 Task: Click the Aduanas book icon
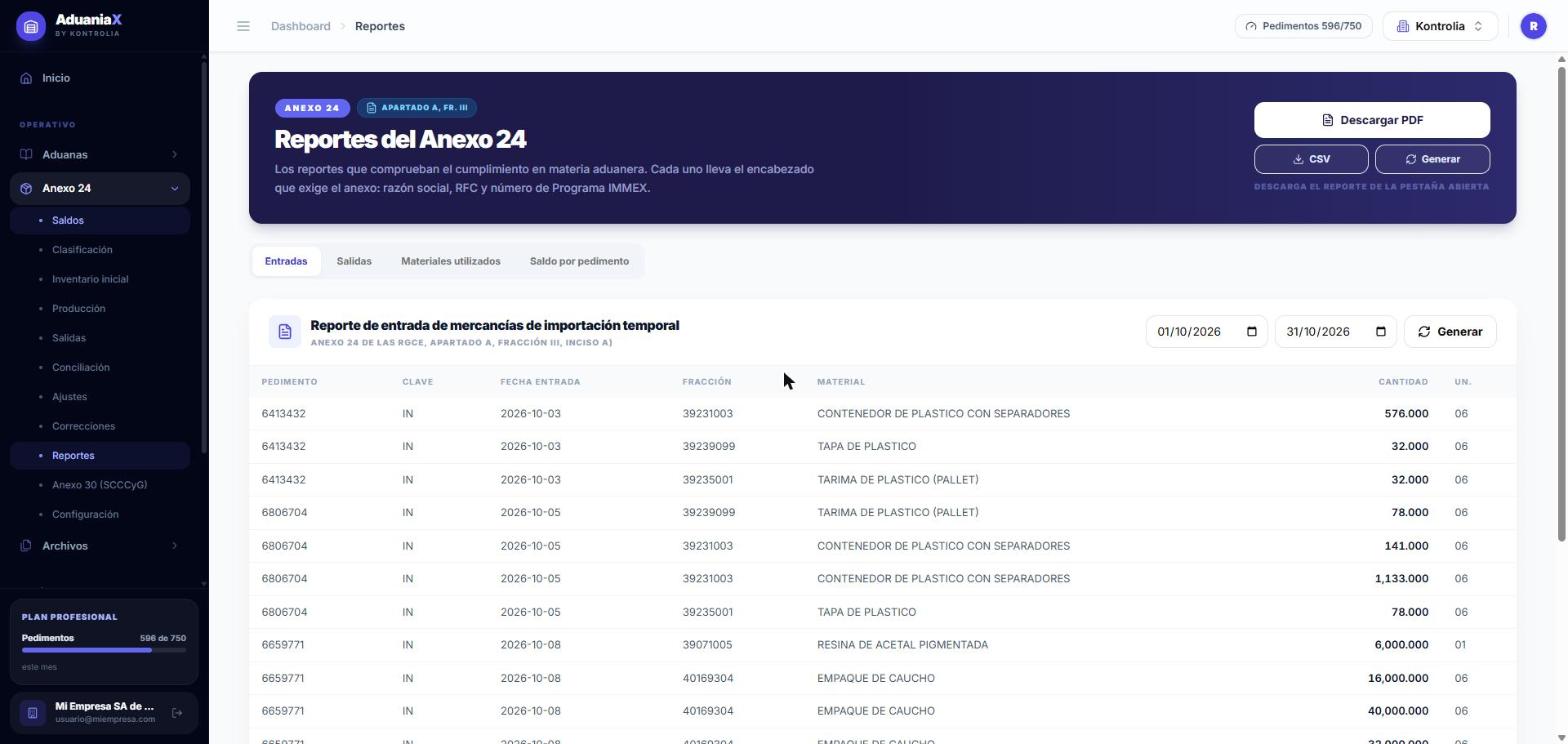click(x=26, y=155)
